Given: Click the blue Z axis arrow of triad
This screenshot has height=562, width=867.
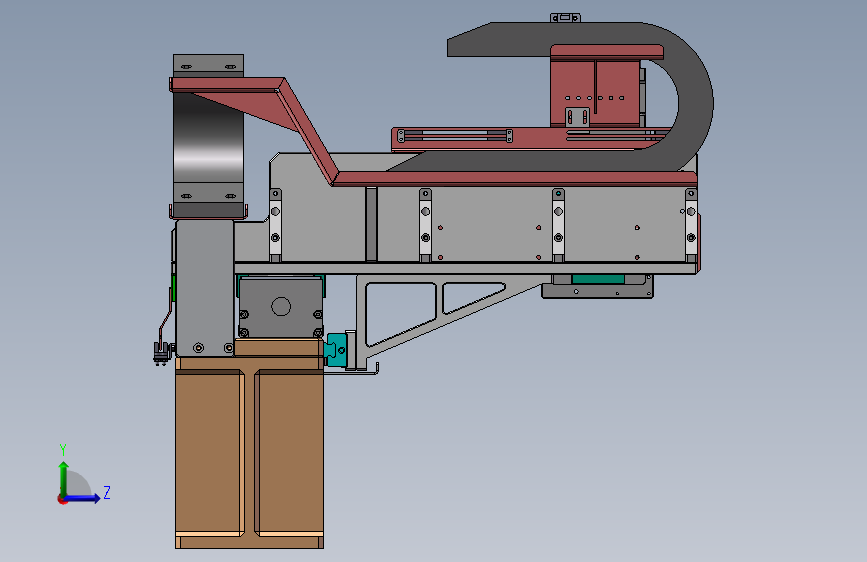Looking at the screenshot, I should (83, 498).
